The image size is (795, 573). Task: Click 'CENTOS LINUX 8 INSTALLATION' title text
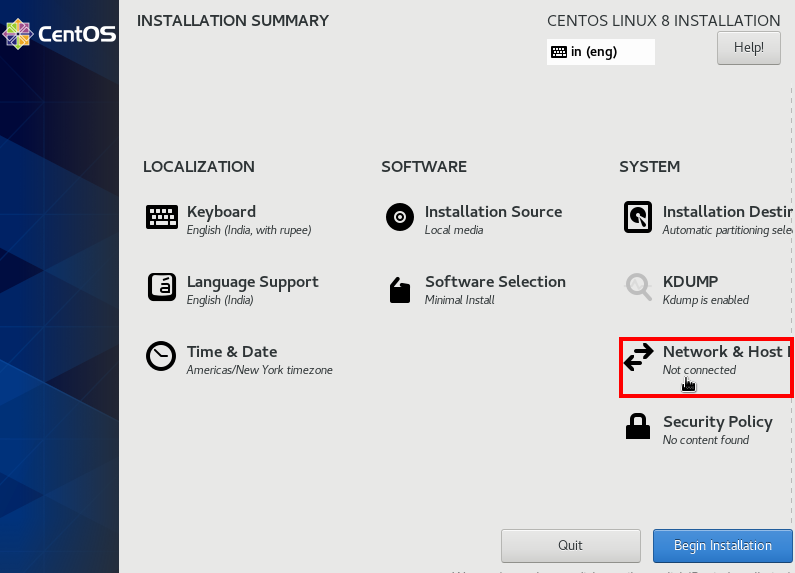(x=664, y=21)
